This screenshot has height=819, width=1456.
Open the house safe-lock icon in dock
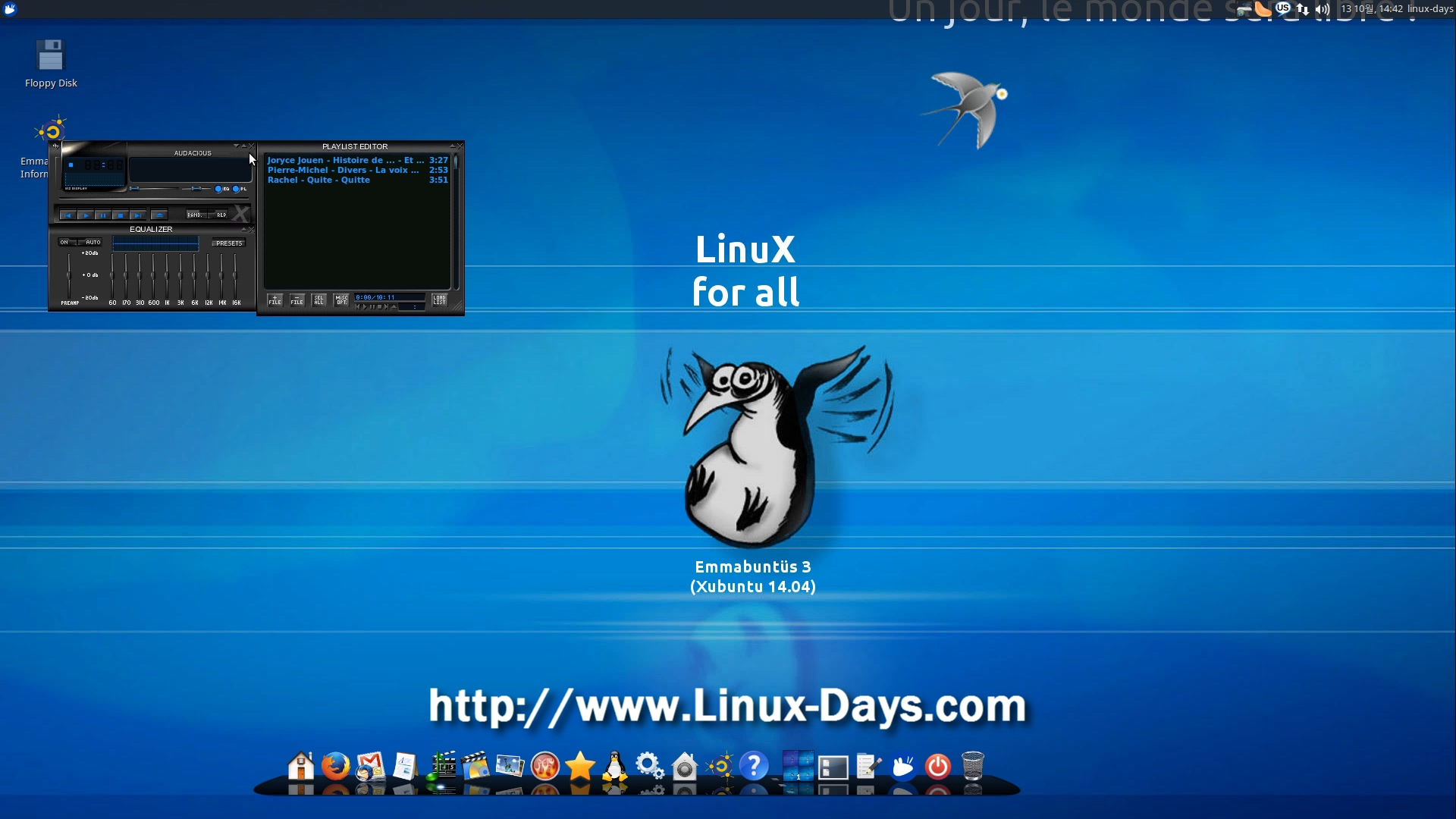[685, 766]
